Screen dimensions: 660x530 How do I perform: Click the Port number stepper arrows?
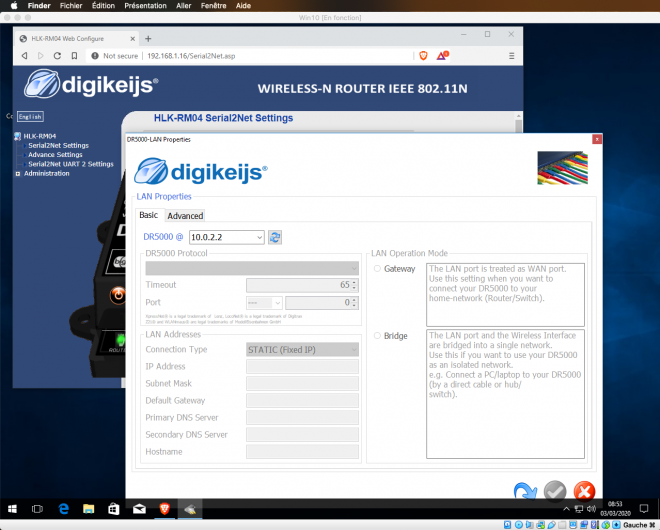354,303
